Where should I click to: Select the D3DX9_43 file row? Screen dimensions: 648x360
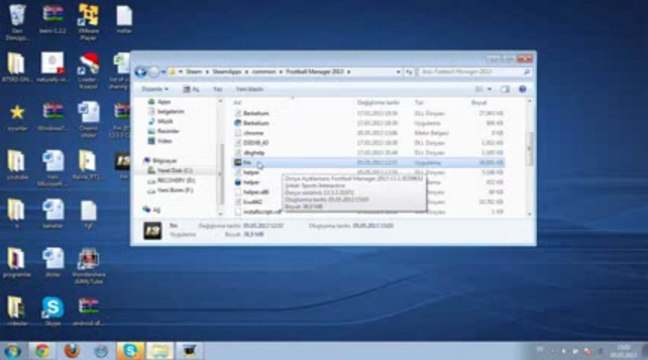point(368,143)
